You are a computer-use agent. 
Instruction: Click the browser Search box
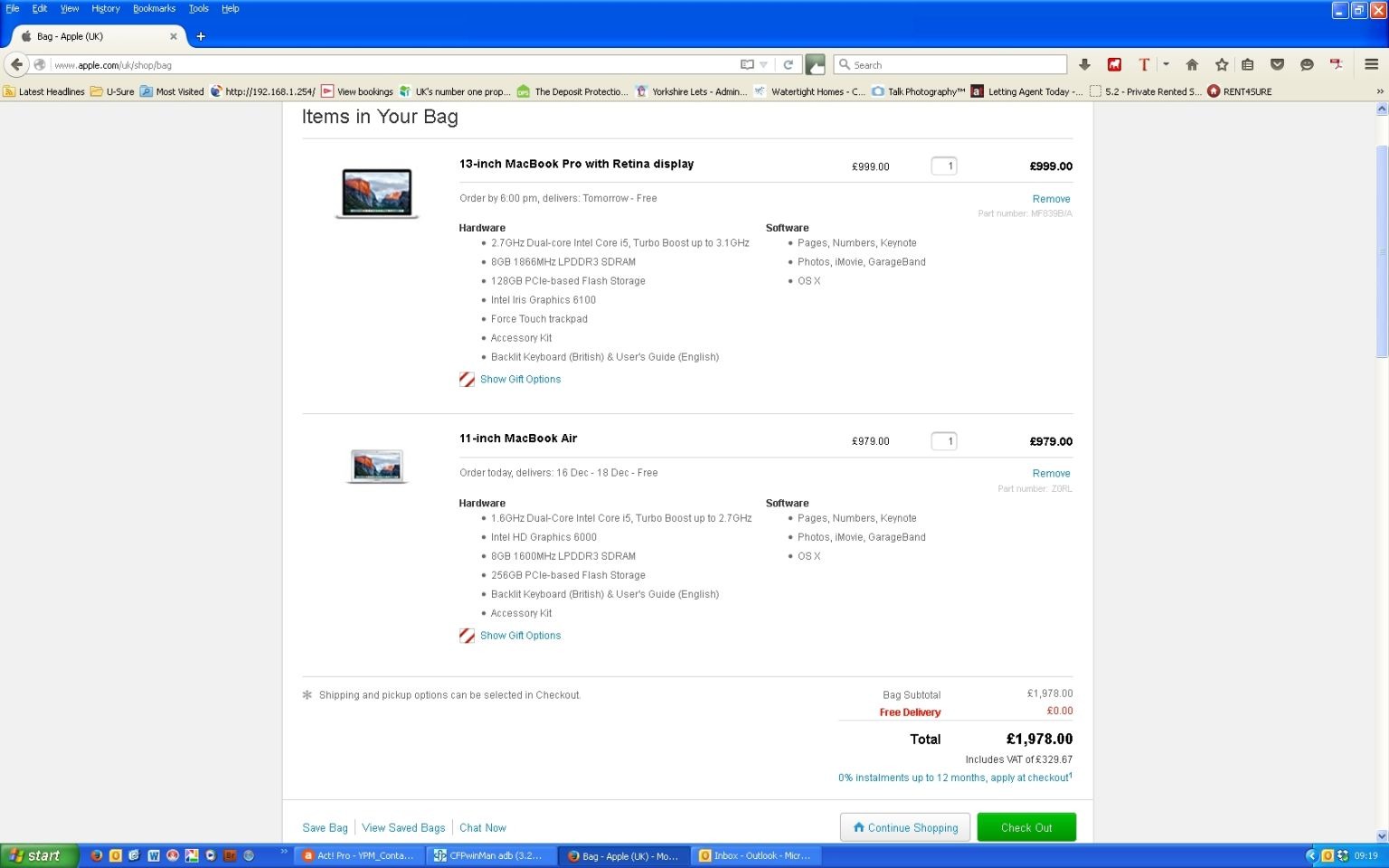tap(950, 65)
